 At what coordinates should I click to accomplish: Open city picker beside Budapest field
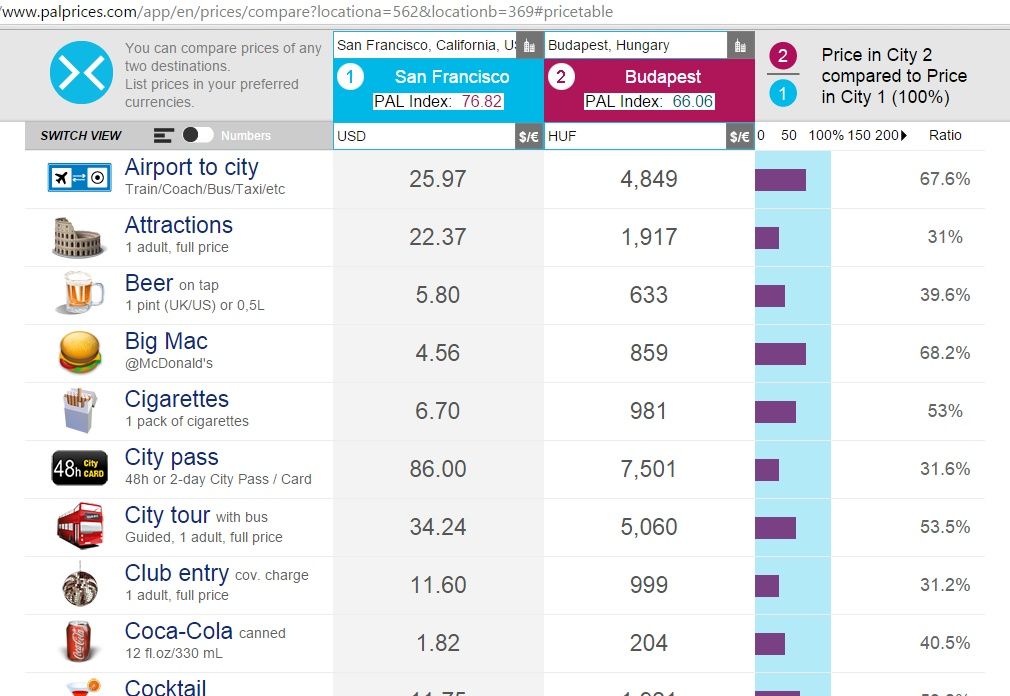pos(741,45)
